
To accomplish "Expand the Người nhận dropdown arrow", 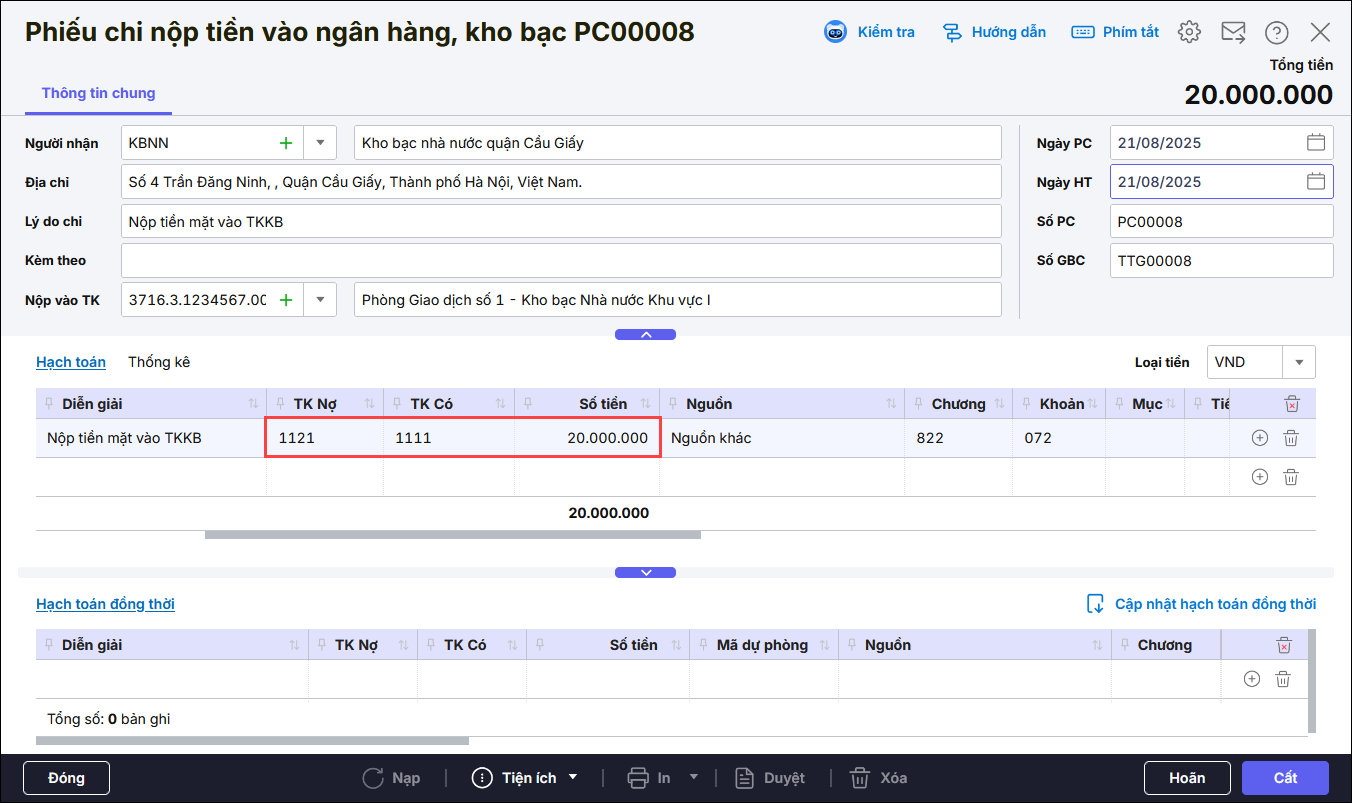I will click(x=320, y=143).
